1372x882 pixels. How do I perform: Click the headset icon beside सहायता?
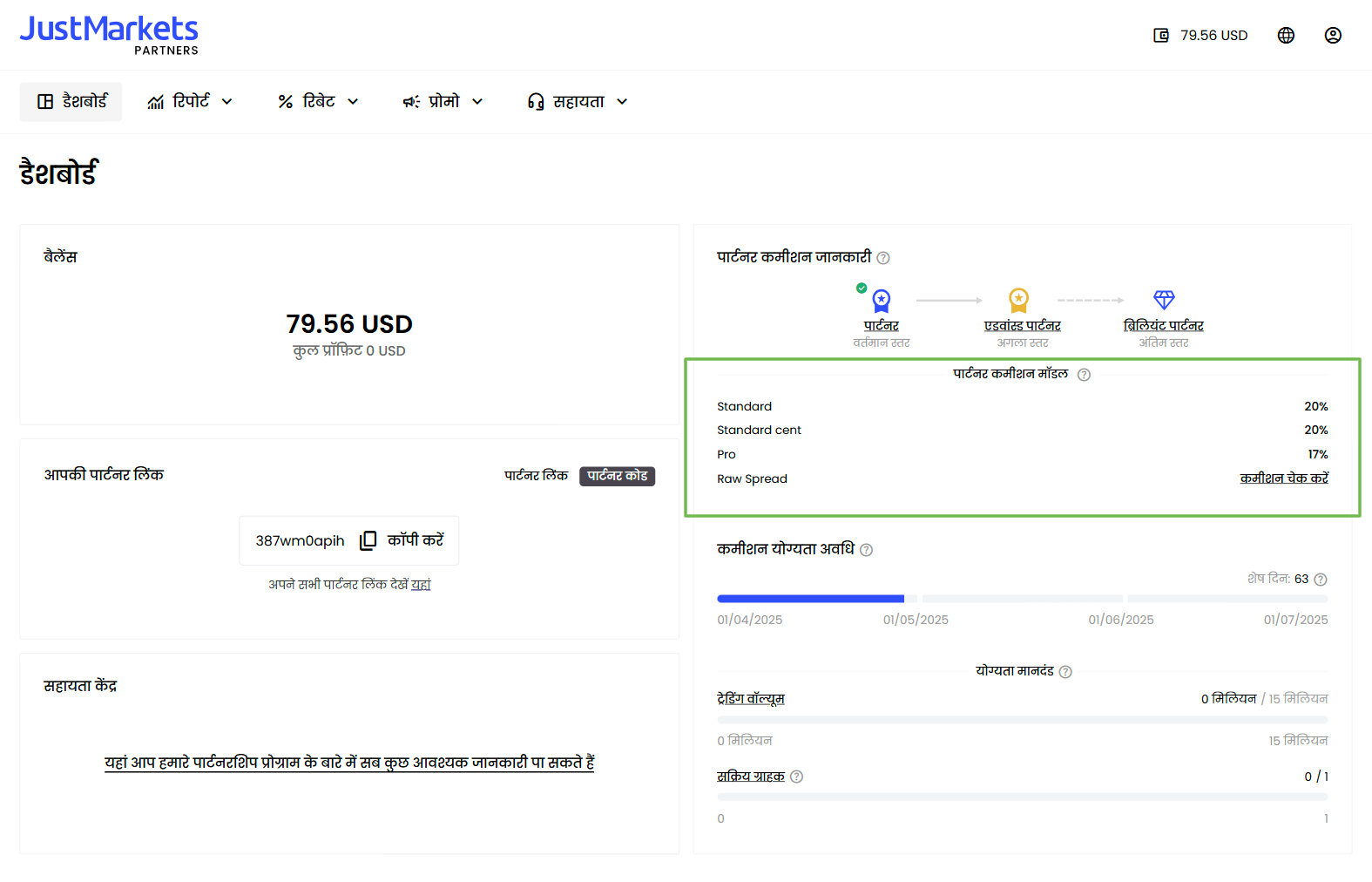(x=536, y=102)
